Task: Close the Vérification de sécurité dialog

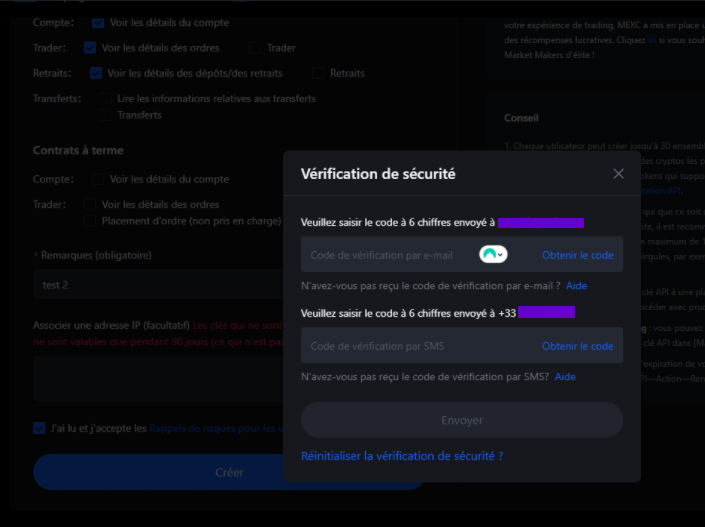Action: click(618, 174)
